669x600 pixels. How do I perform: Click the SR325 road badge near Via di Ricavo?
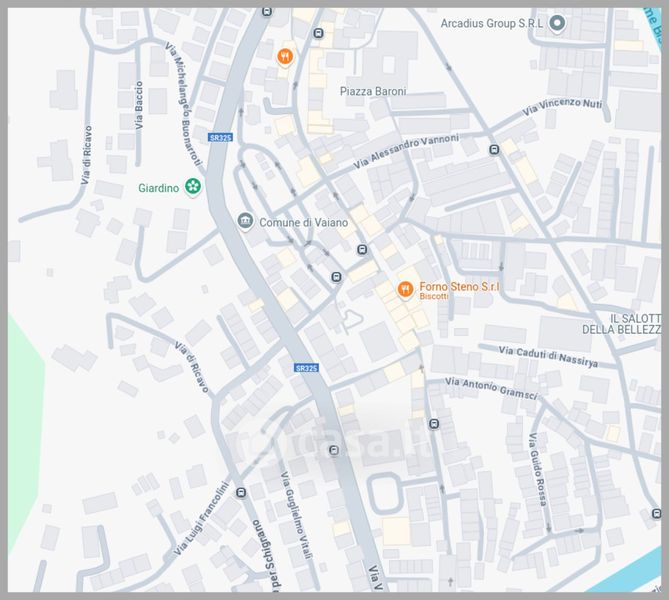[x=306, y=368]
